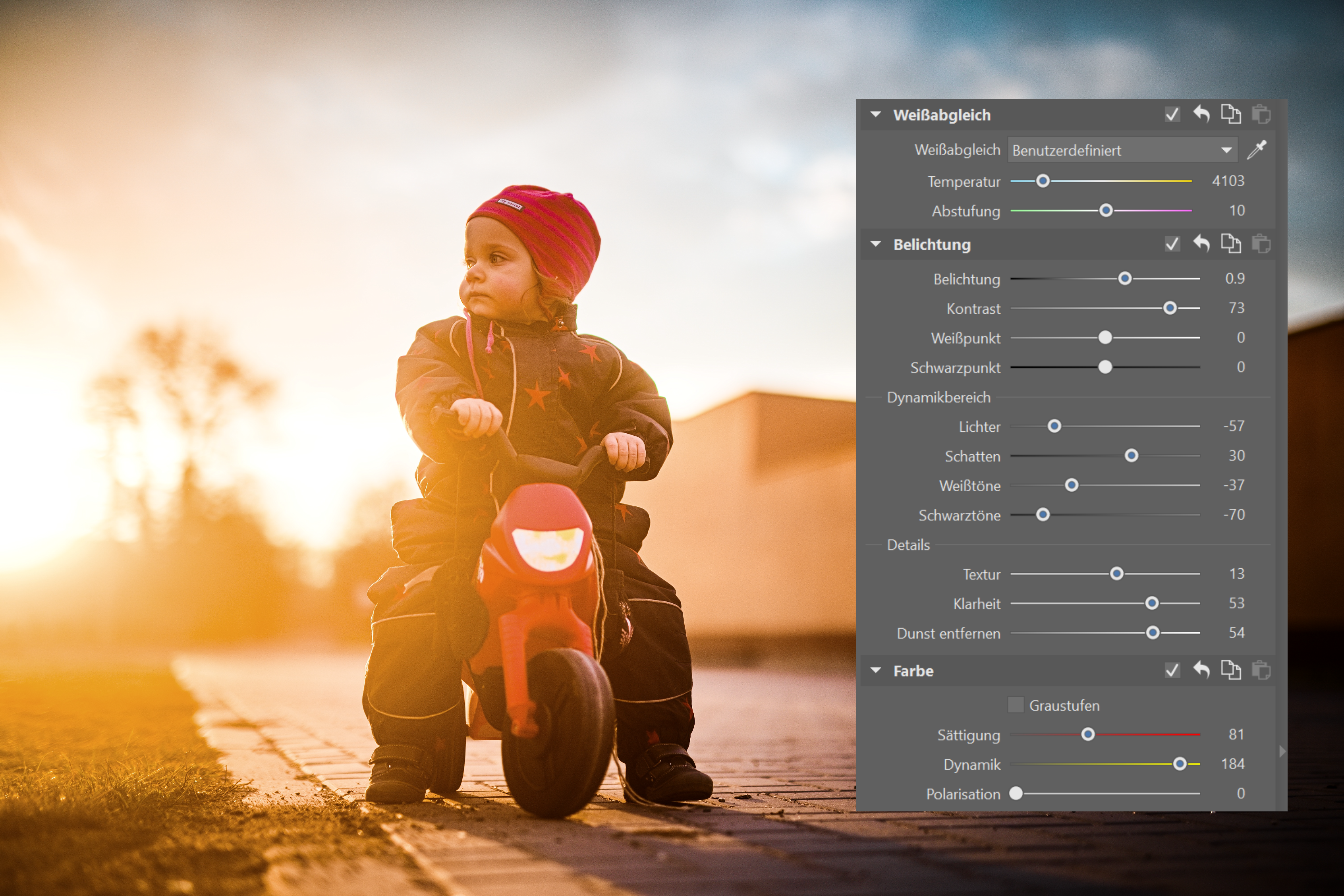Paste settings into the Farbe section

(x=1261, y=670)
